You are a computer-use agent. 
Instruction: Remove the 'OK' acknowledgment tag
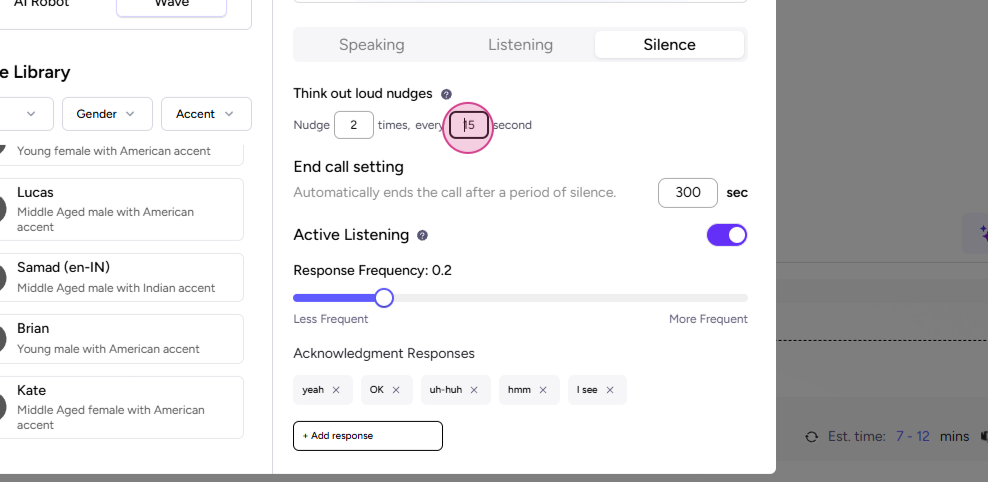[x=396, y=390]
